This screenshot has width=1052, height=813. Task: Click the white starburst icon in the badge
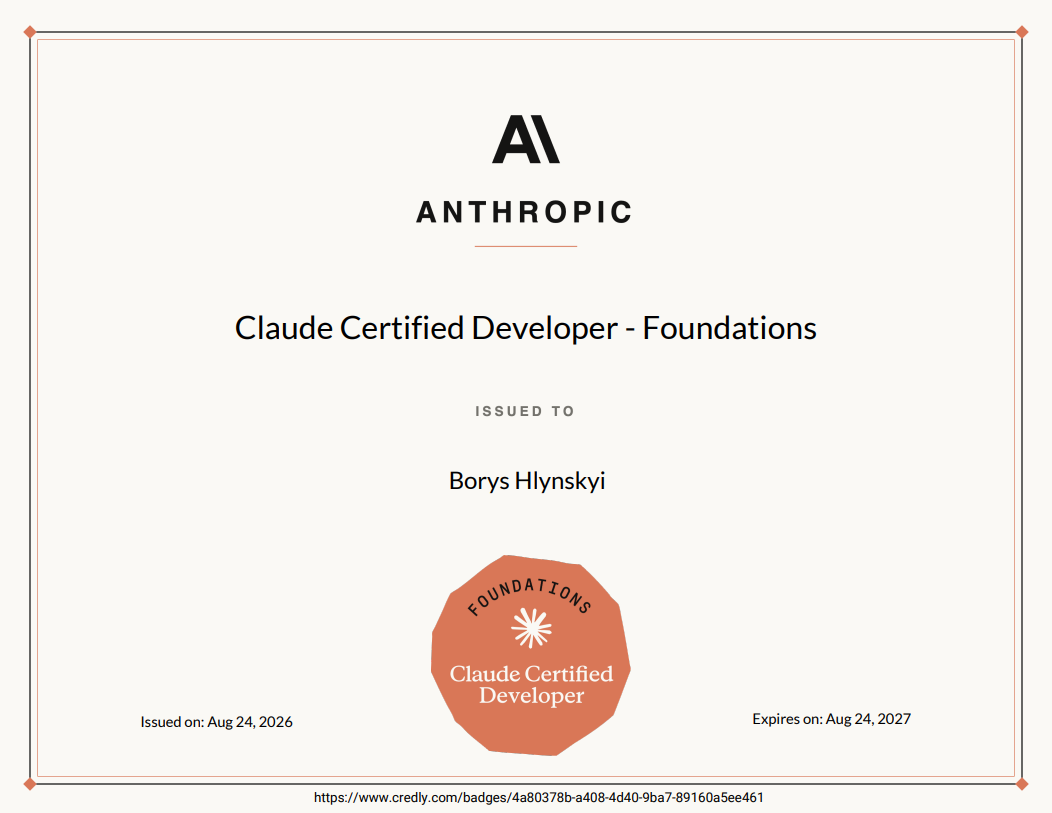[x=531, y=628]
